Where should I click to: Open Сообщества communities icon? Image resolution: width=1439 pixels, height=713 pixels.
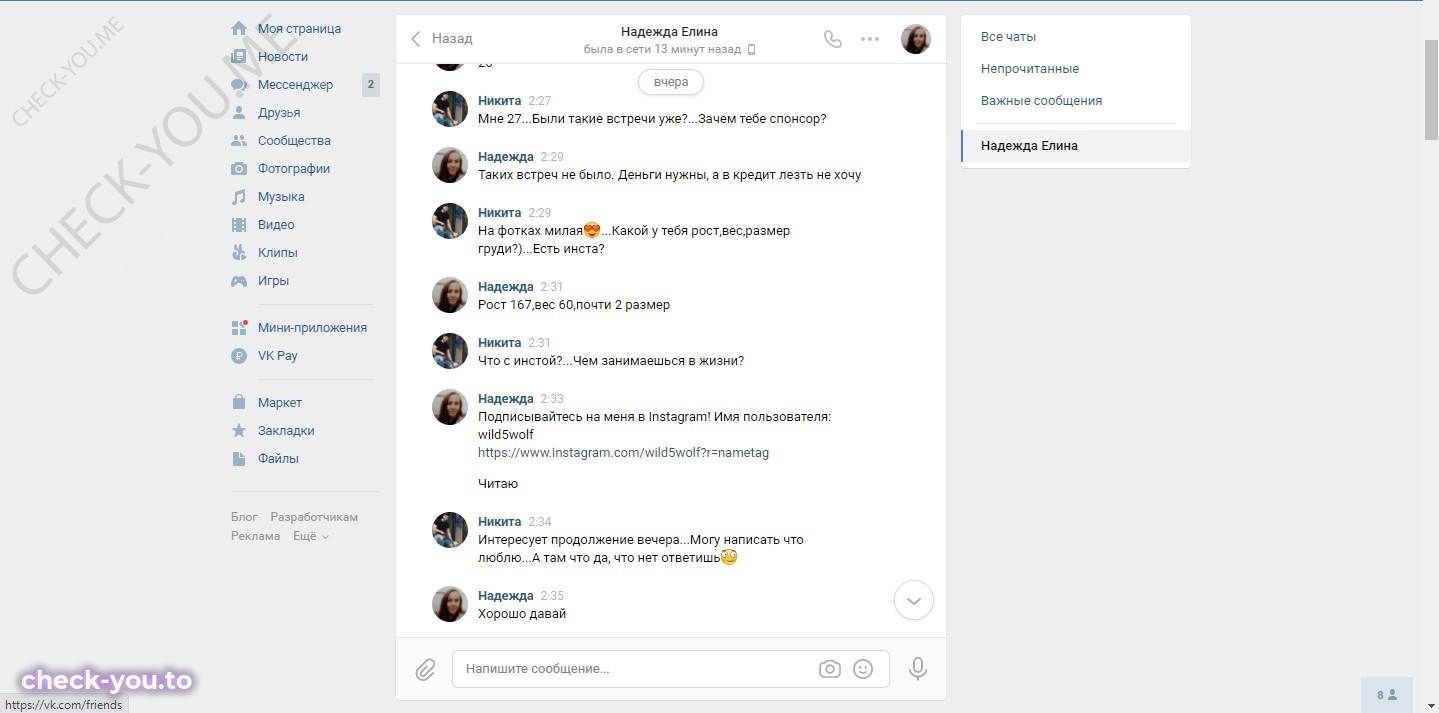coord(239,141)
